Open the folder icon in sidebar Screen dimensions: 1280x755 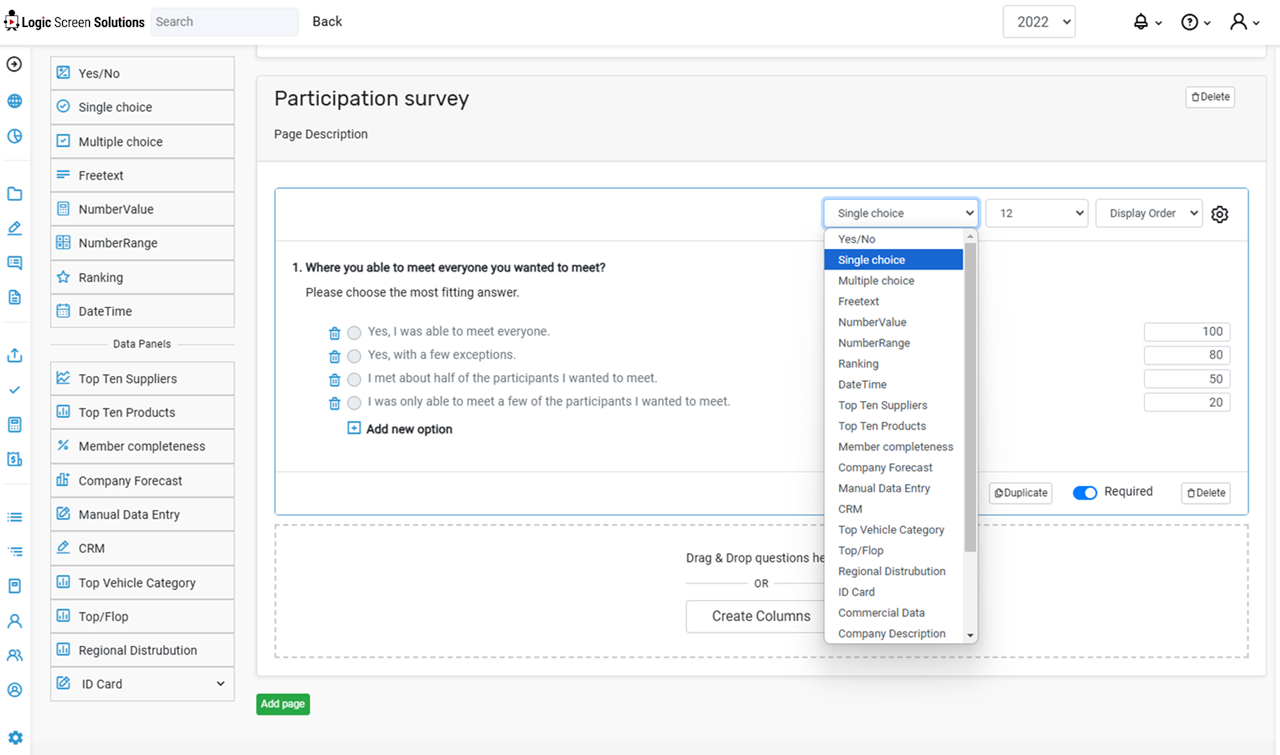(14, 194)
